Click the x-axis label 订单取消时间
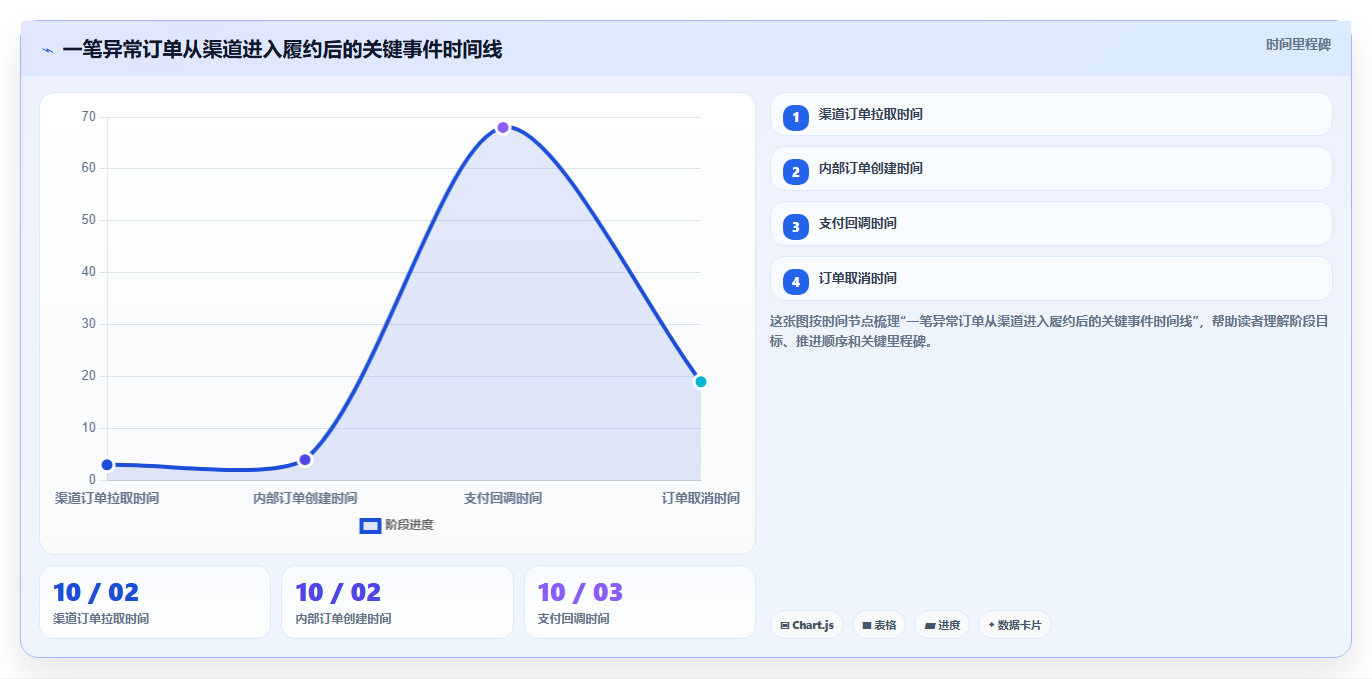1372x679 pixels. (701, 498)
